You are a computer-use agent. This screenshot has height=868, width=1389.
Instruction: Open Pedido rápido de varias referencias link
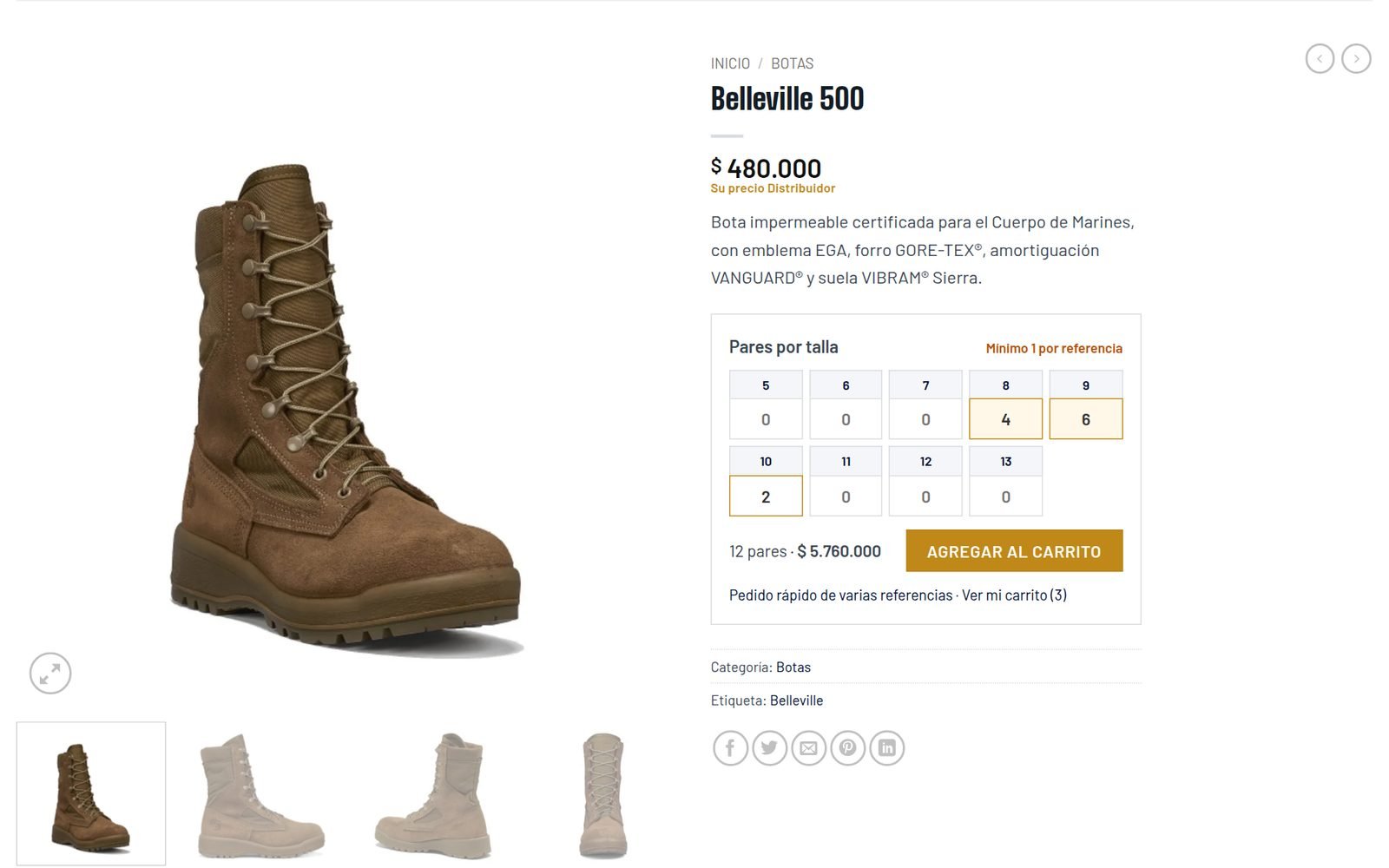click(840, 595)
